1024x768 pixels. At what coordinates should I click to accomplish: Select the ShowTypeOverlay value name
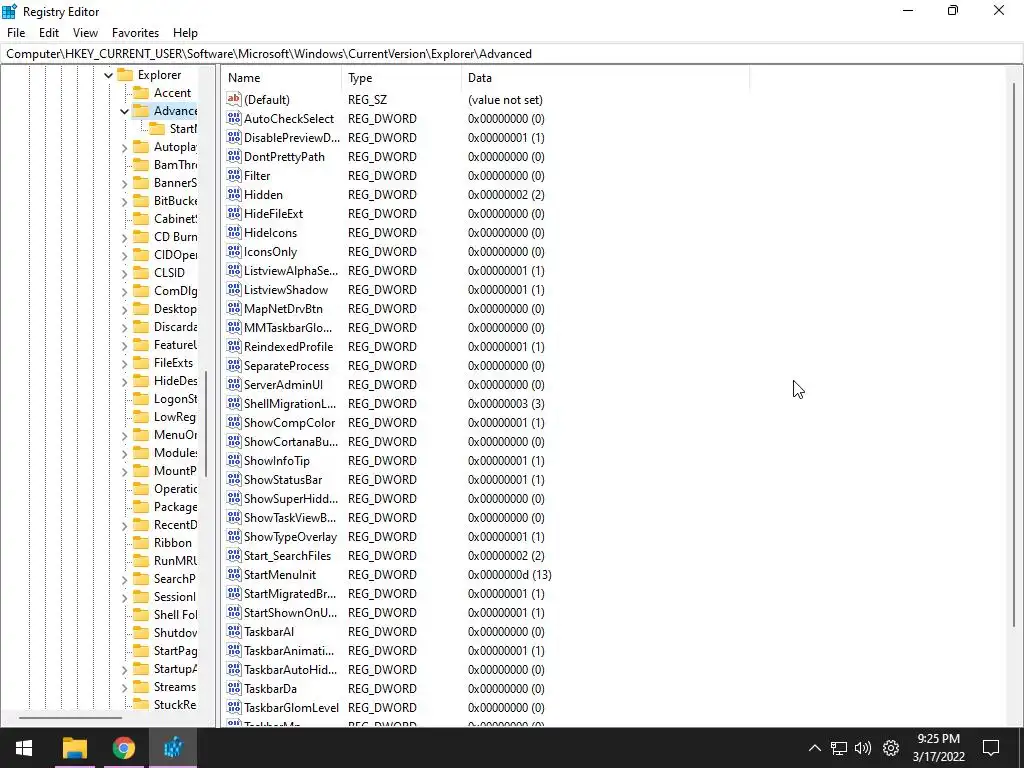(x=291, y=537)
